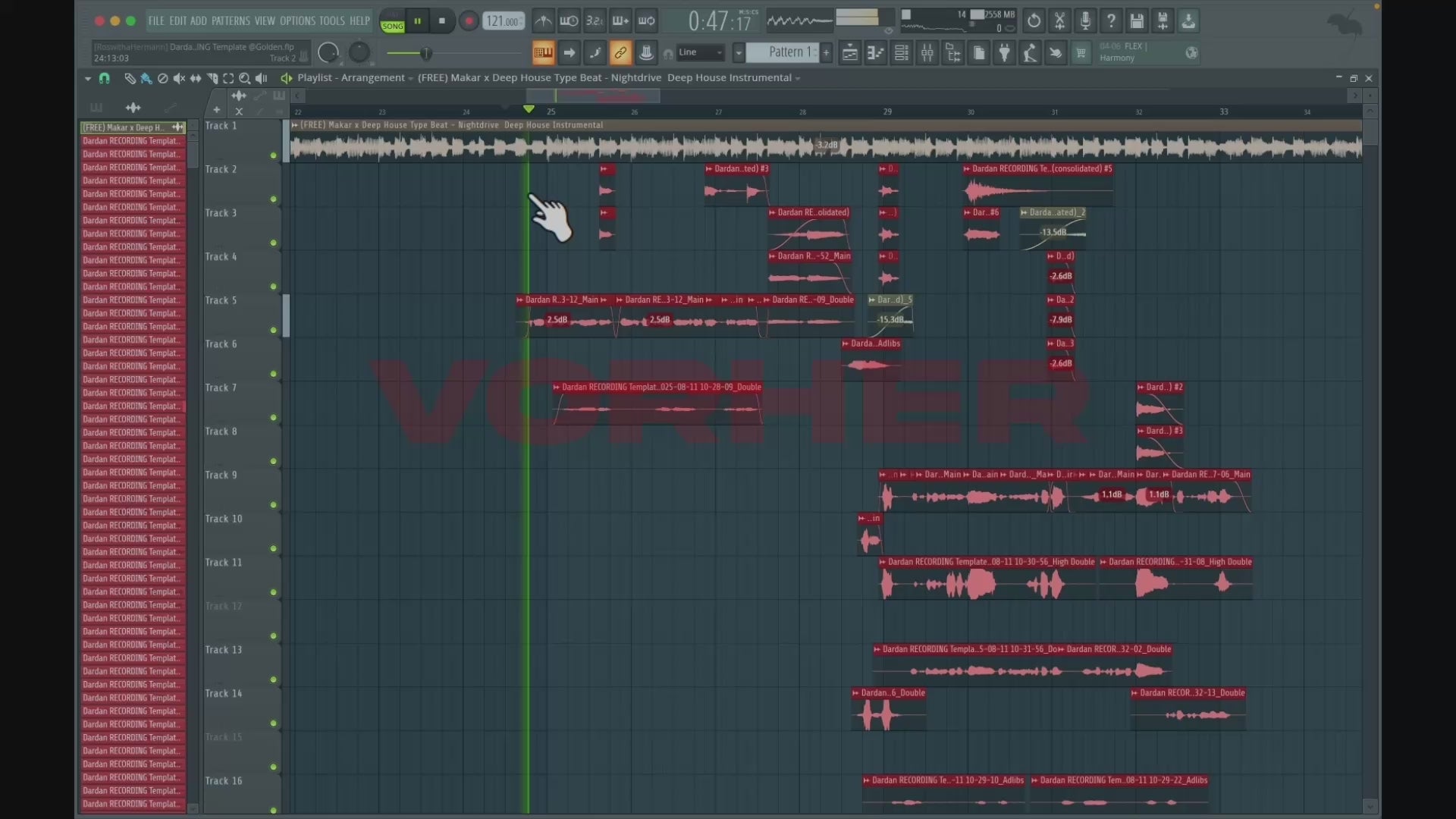Save the project with floppy icon
This screenshot has width=1456, height=819.
point(1137,21)
